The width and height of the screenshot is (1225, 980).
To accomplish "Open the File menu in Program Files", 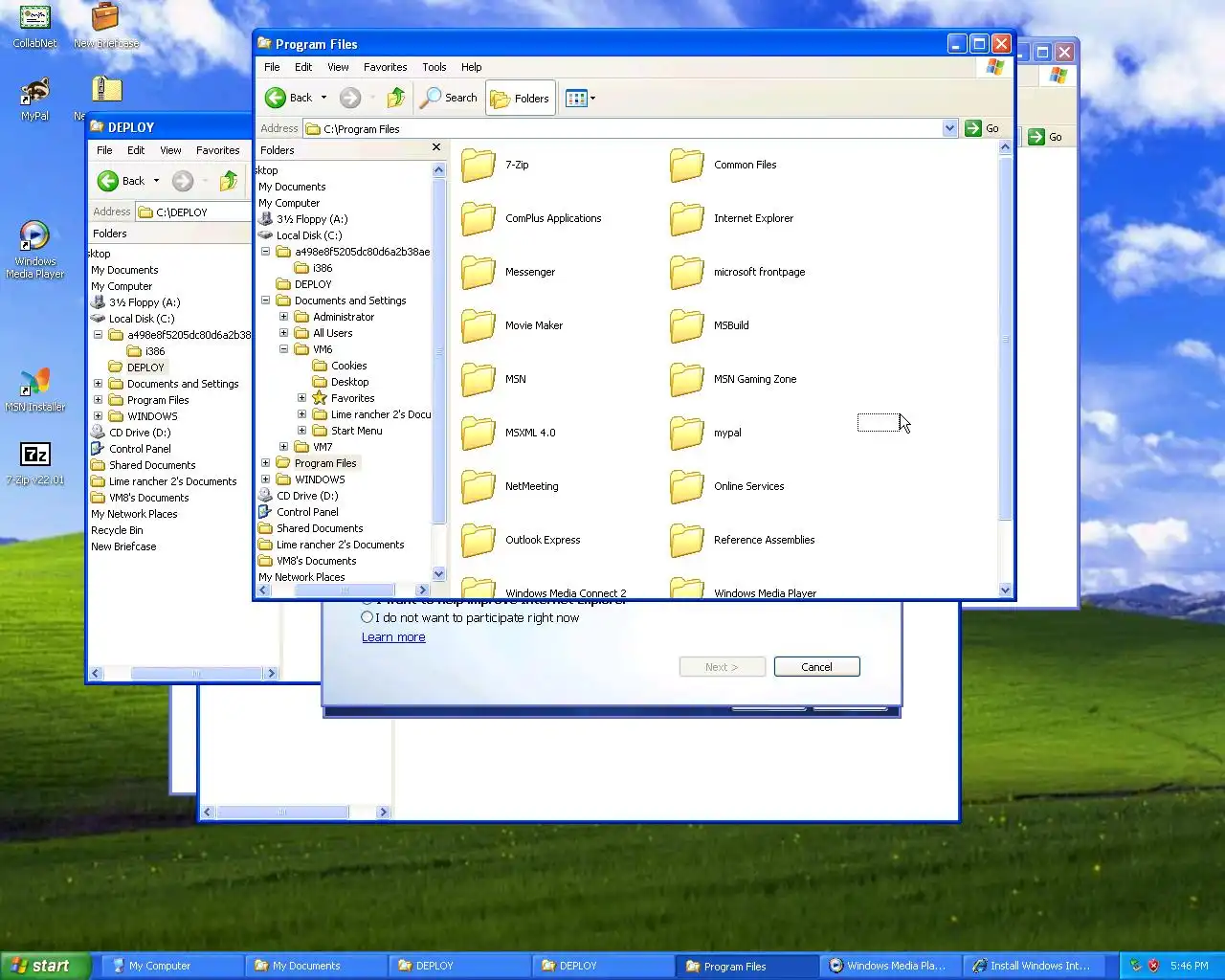I will (272, 67).
